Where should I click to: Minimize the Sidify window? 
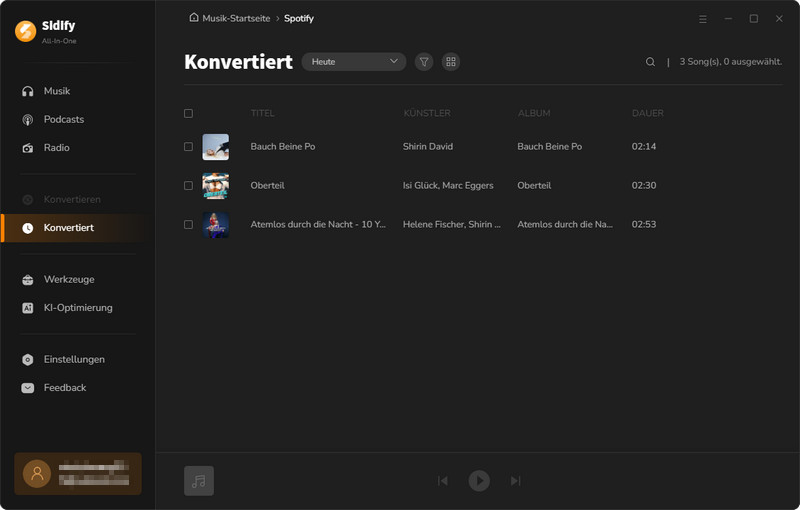coord(728,19)
